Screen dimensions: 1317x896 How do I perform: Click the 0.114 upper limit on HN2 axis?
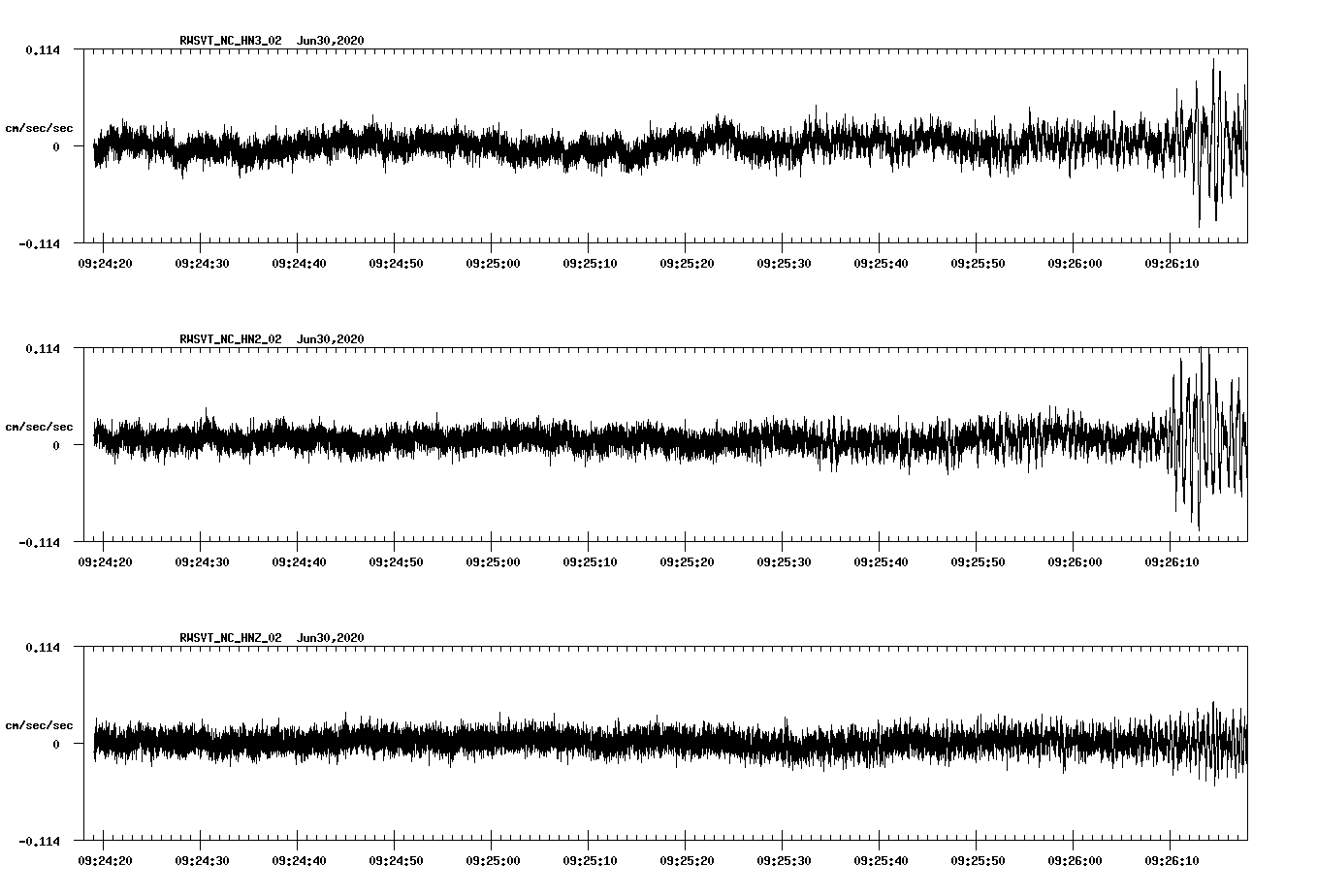tap(43, 348)
